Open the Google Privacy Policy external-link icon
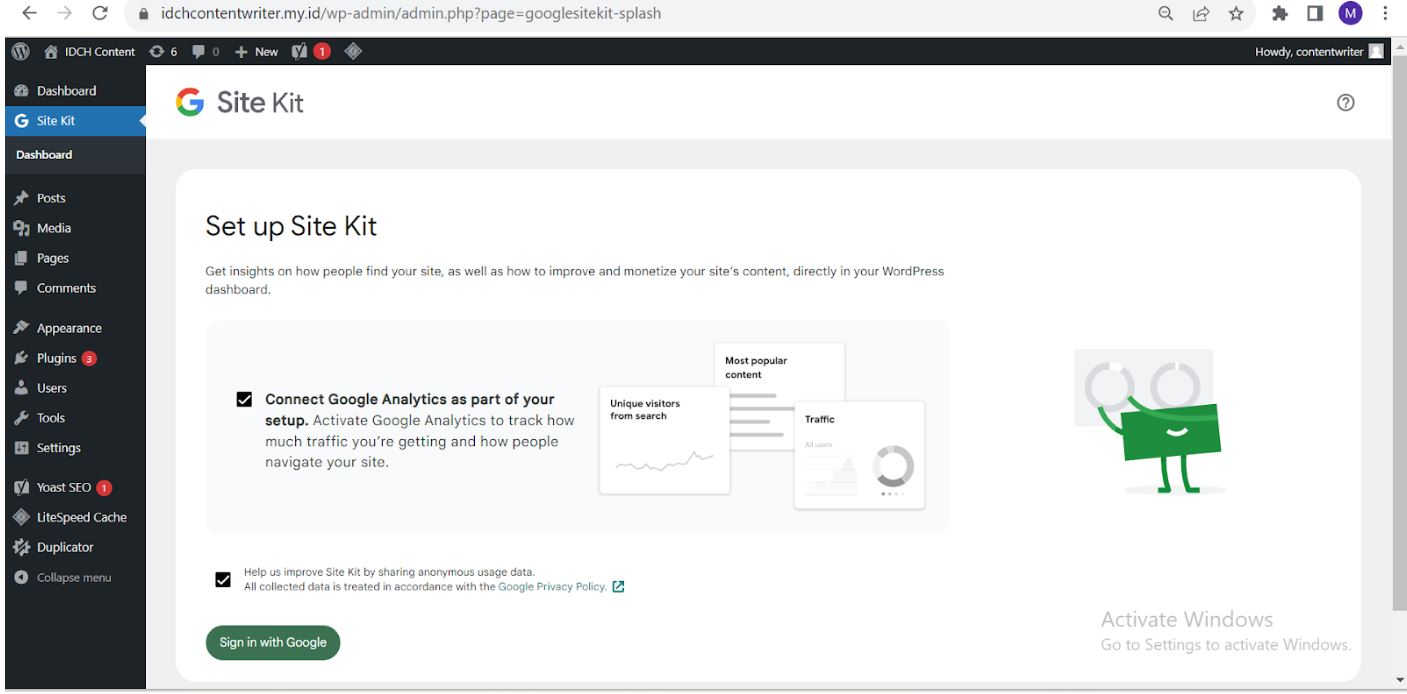Viewport: 1407px width, 694px height. (x=618, y=586)
